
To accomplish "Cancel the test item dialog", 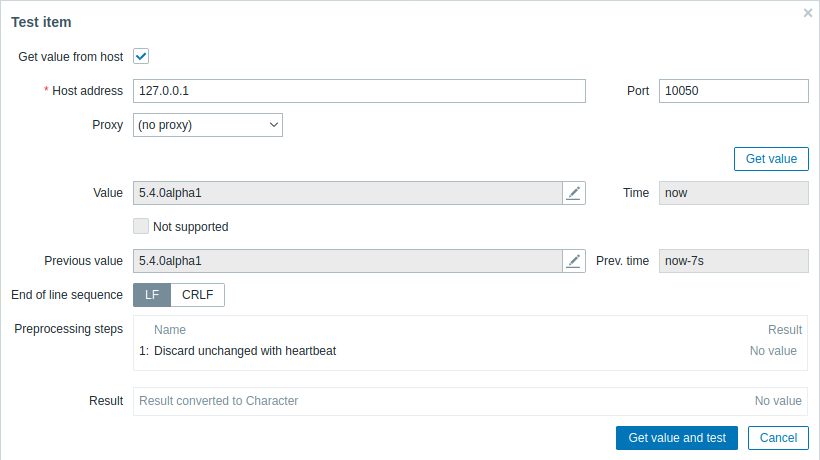I will coord(778,438).
